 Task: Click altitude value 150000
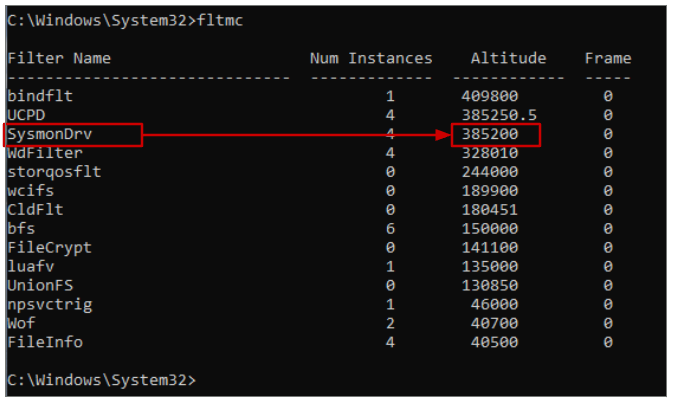490,228
